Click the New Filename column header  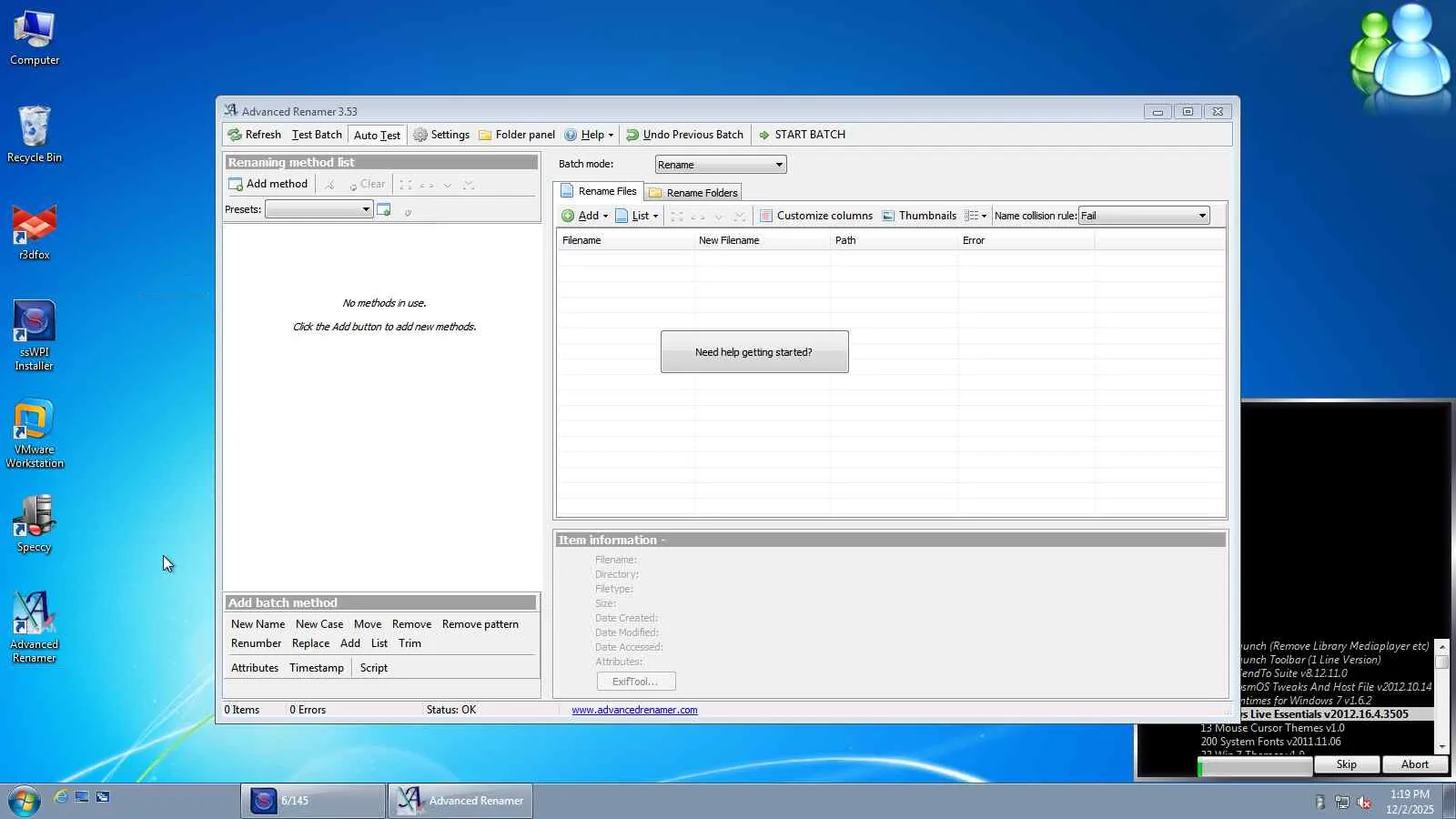click(x=762, y=240)
